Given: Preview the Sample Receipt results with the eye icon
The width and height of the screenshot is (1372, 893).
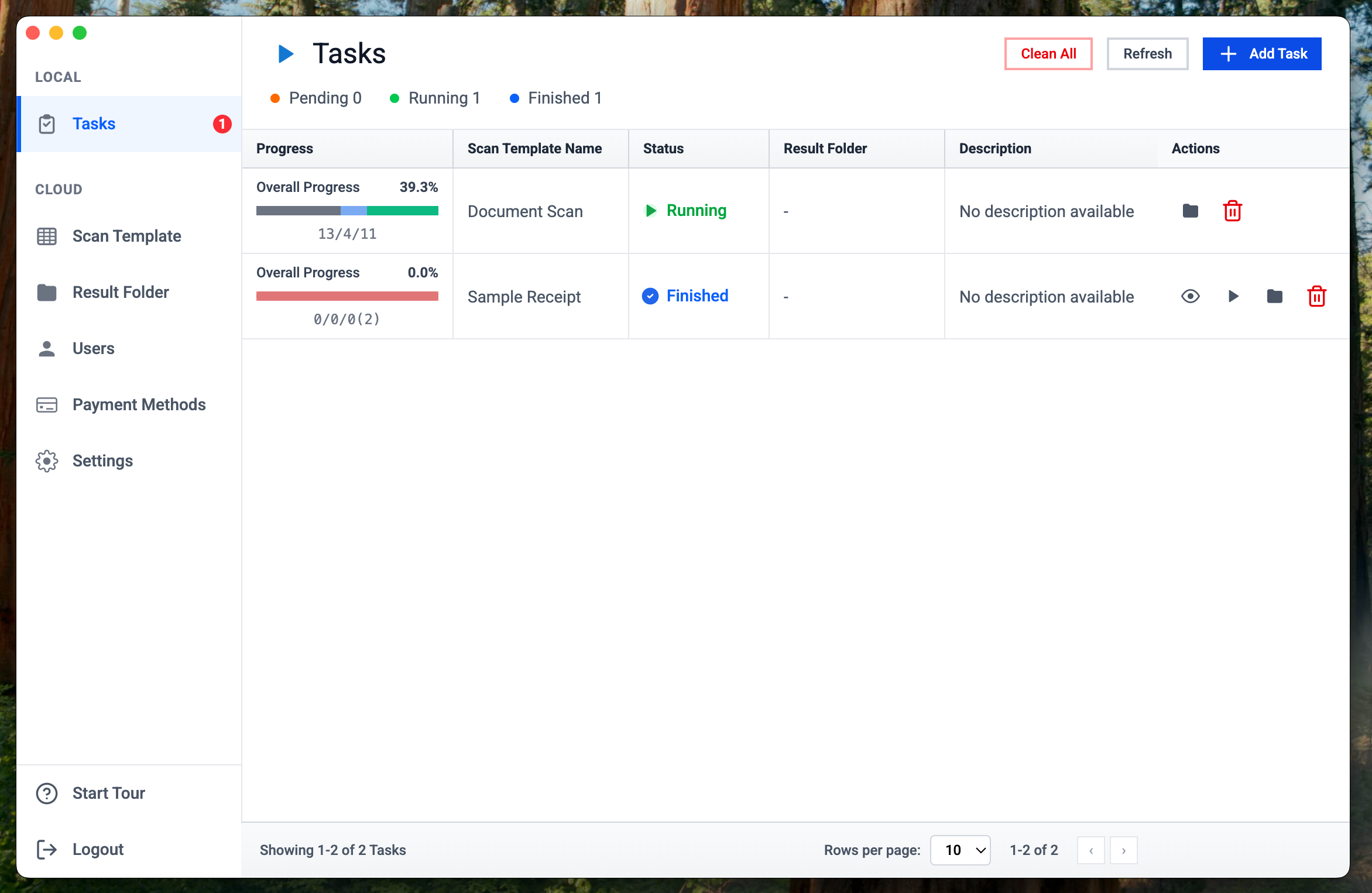Looking at the screenshot, I should [x=1190, y=296].
